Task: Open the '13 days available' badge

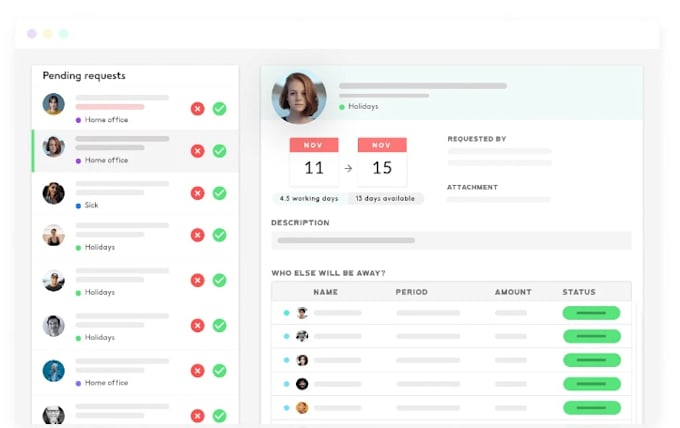Action: tap(385, 198)
